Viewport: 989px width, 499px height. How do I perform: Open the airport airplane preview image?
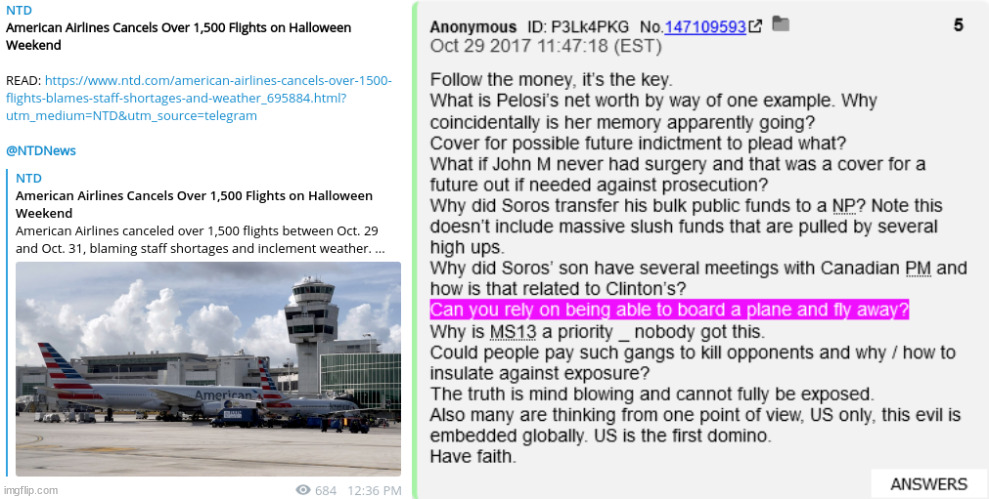click(x=208, y=368)
